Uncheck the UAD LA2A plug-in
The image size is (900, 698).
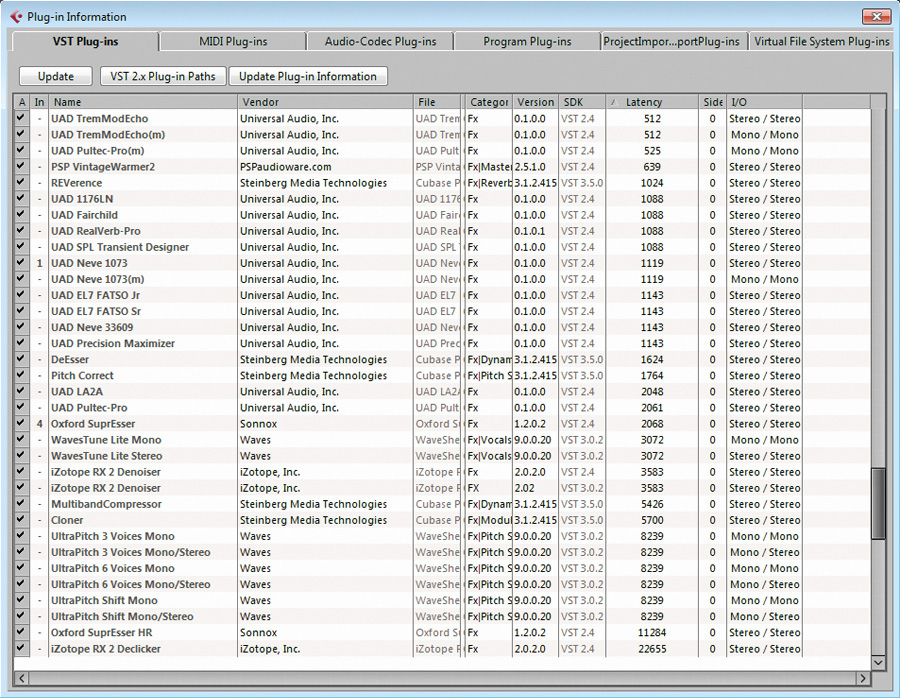[x=21, y=391]
